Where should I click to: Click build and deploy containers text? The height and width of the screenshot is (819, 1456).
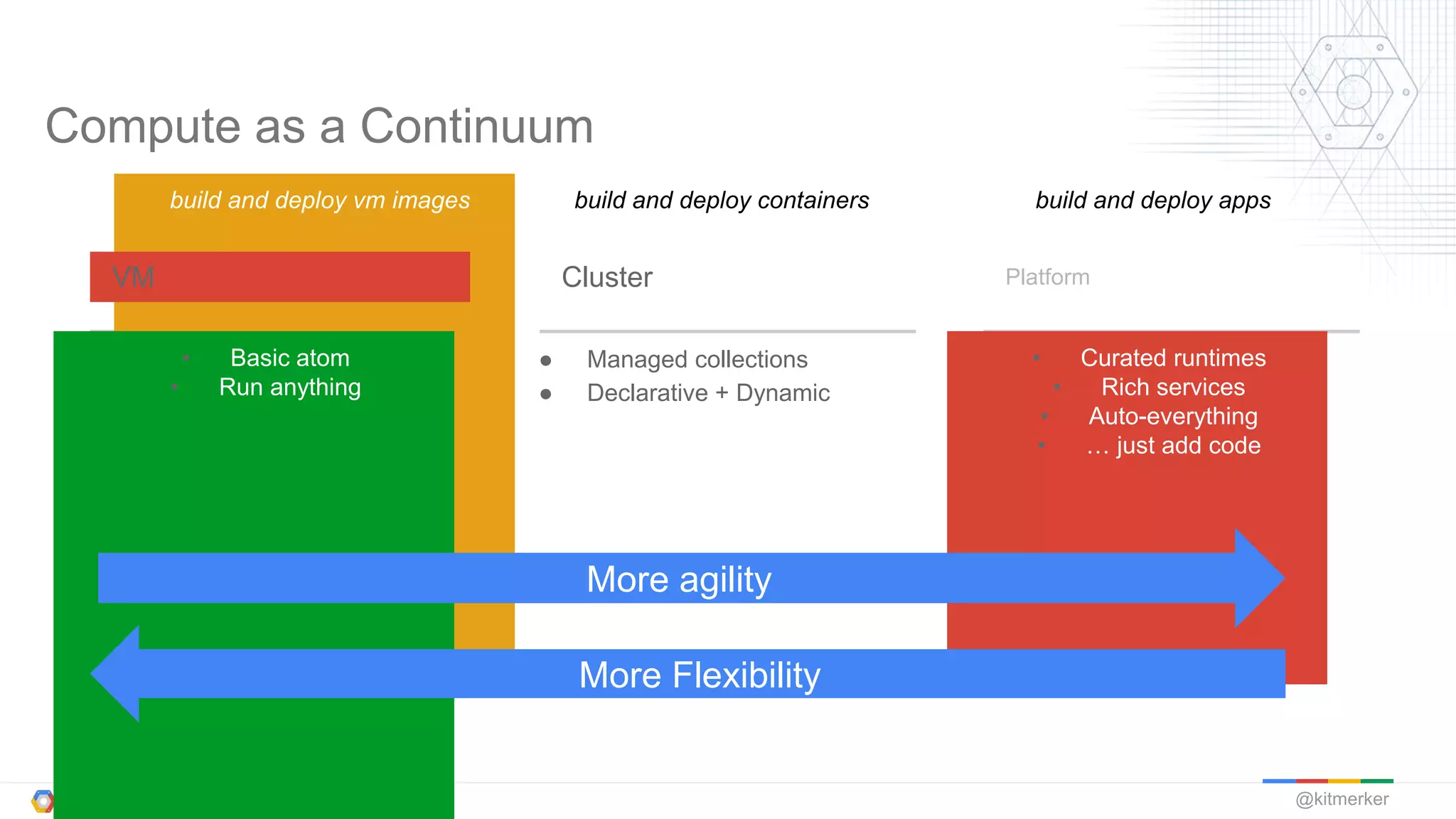[721, 200]
